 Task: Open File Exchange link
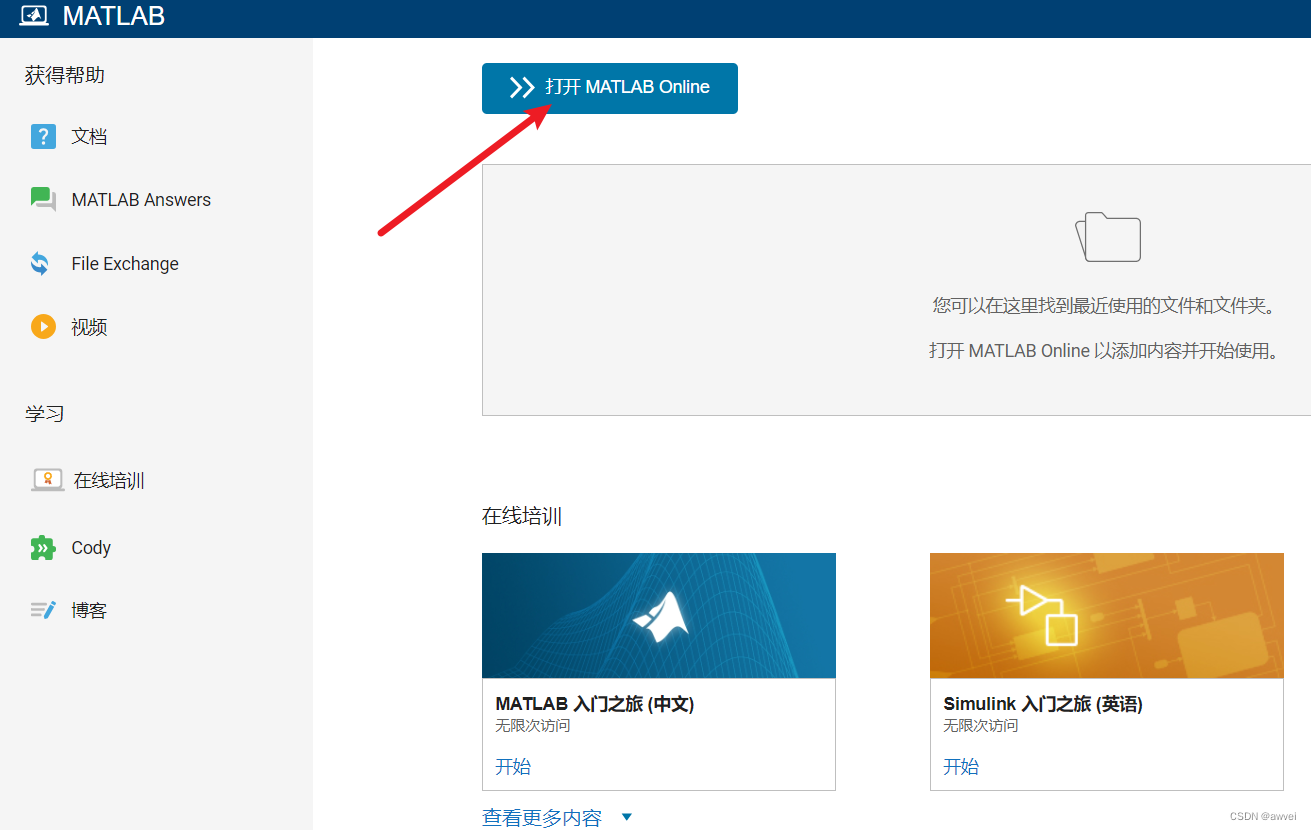click(125, 264)
